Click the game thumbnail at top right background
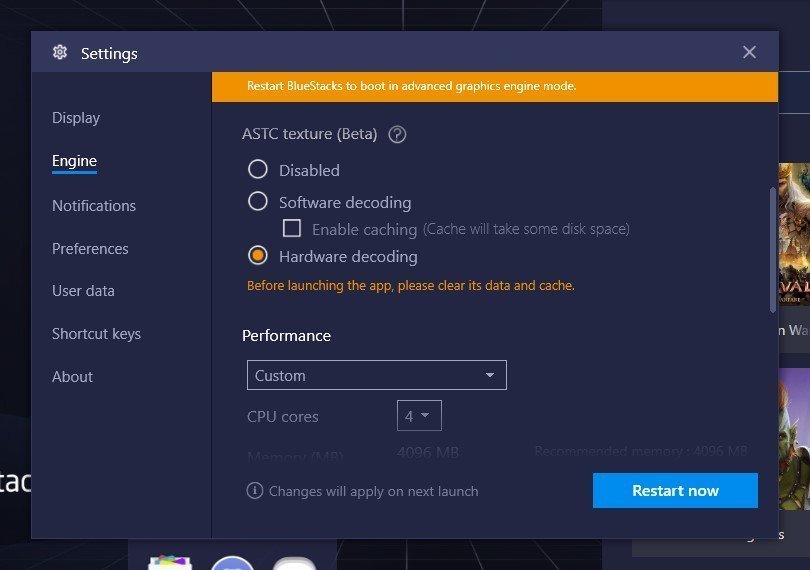The image size is (810, 570). pyautogui.click(x=794, y=234)
